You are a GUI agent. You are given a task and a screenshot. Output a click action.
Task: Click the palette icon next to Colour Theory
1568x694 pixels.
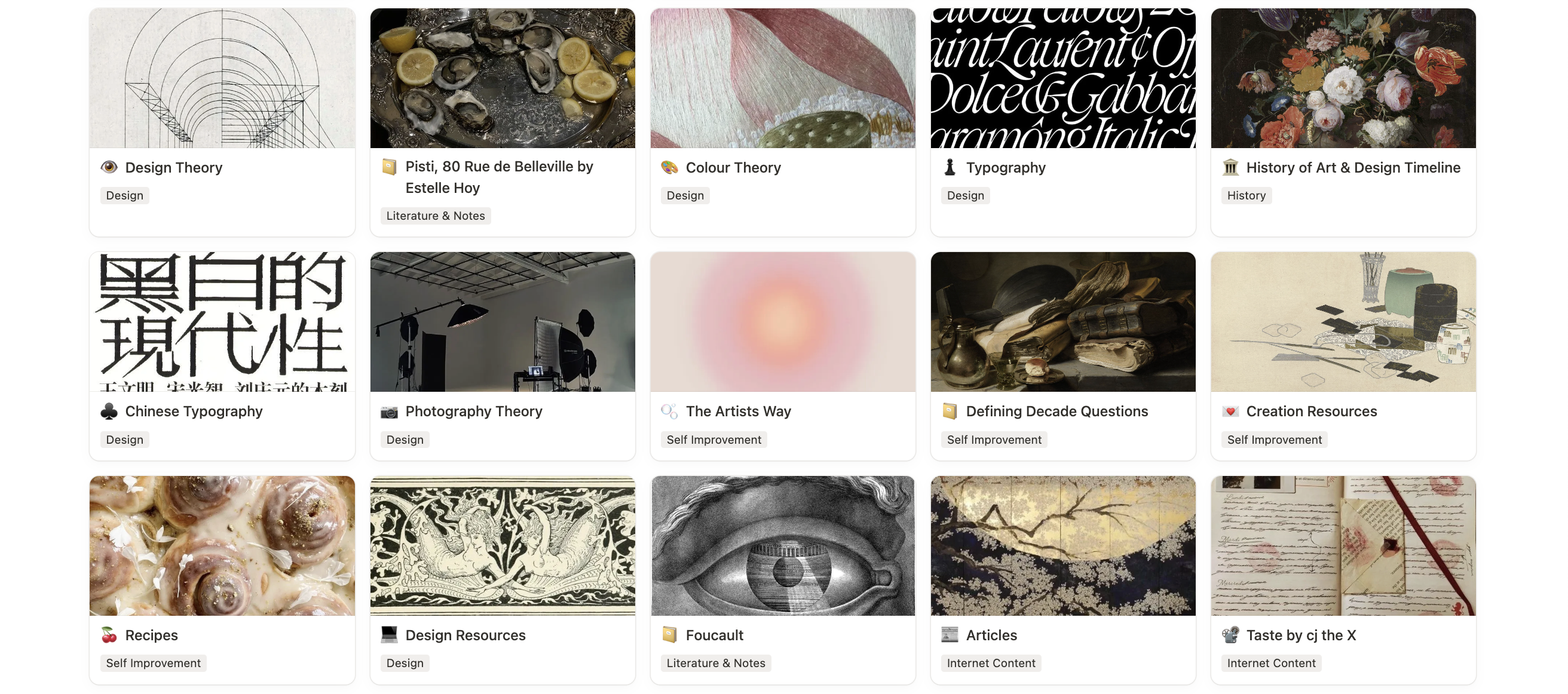coord(669,167)
